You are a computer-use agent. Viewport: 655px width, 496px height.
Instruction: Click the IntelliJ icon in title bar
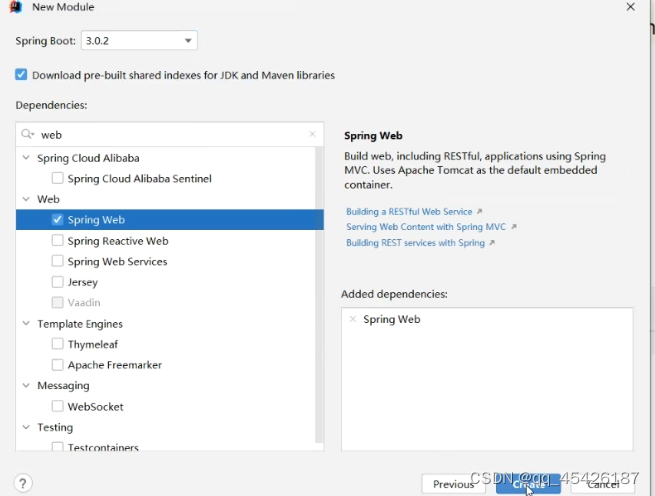coord(15,7)
